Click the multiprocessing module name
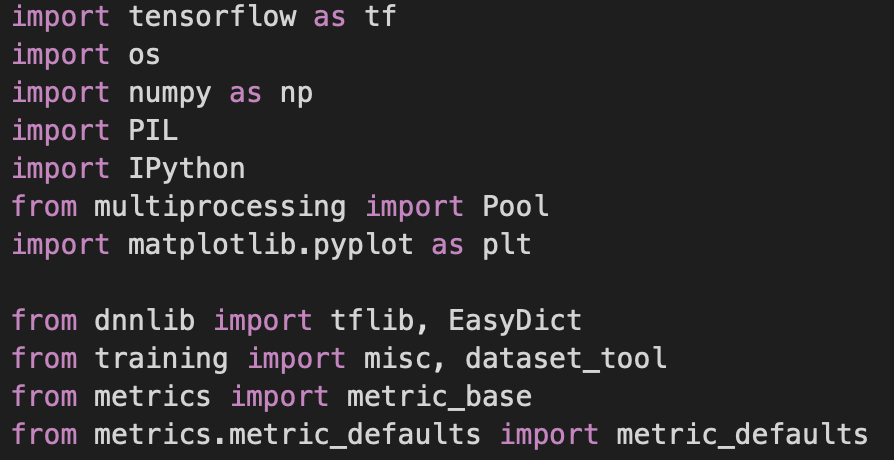This screenshot has height=460, width=894. (220, 207)
